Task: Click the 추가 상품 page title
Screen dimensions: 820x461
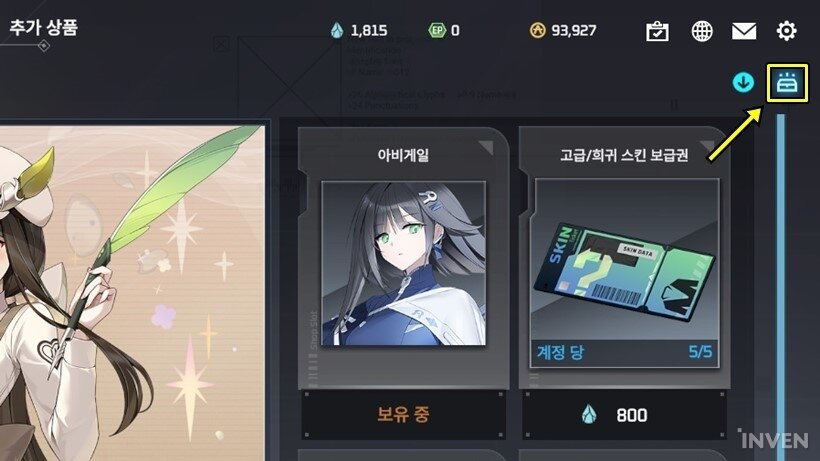Action: click(x=43, y=27)
